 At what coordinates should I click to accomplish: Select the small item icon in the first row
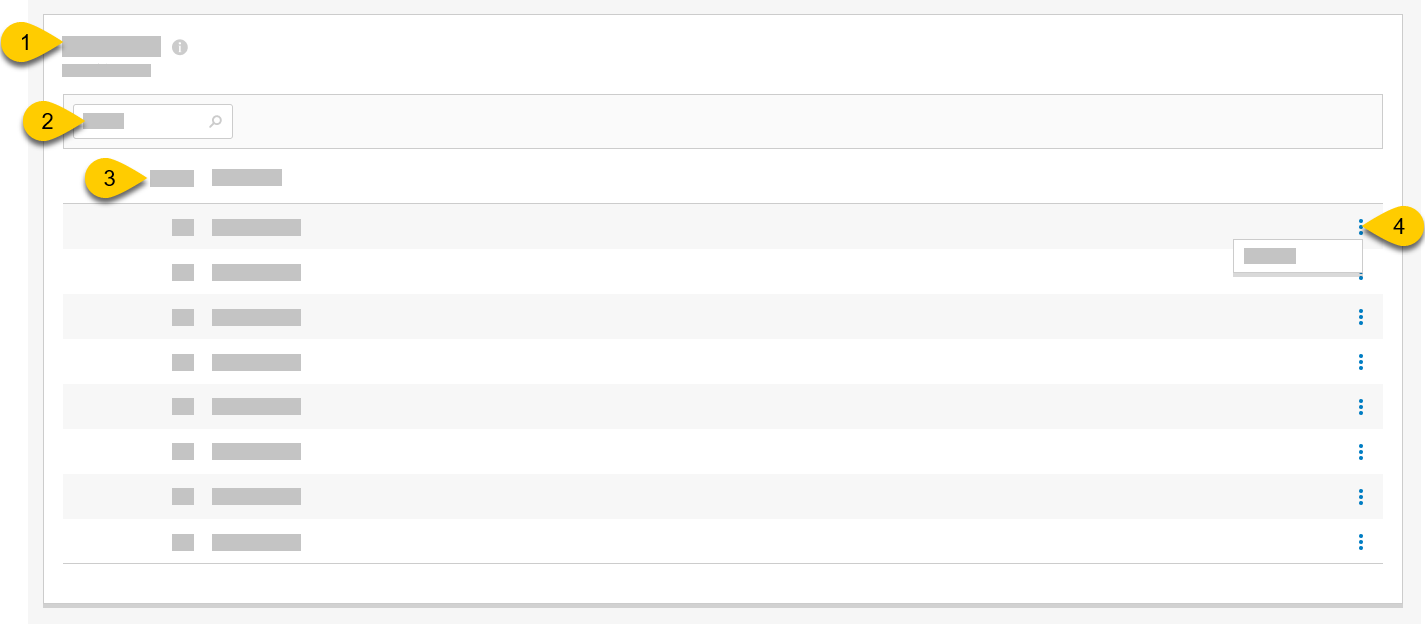point(183,227)
